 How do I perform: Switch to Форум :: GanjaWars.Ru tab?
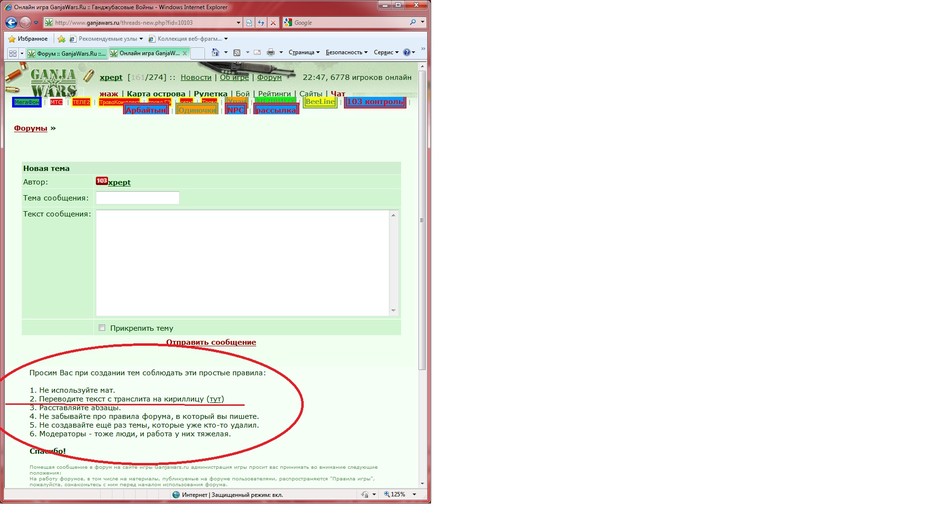67,53
